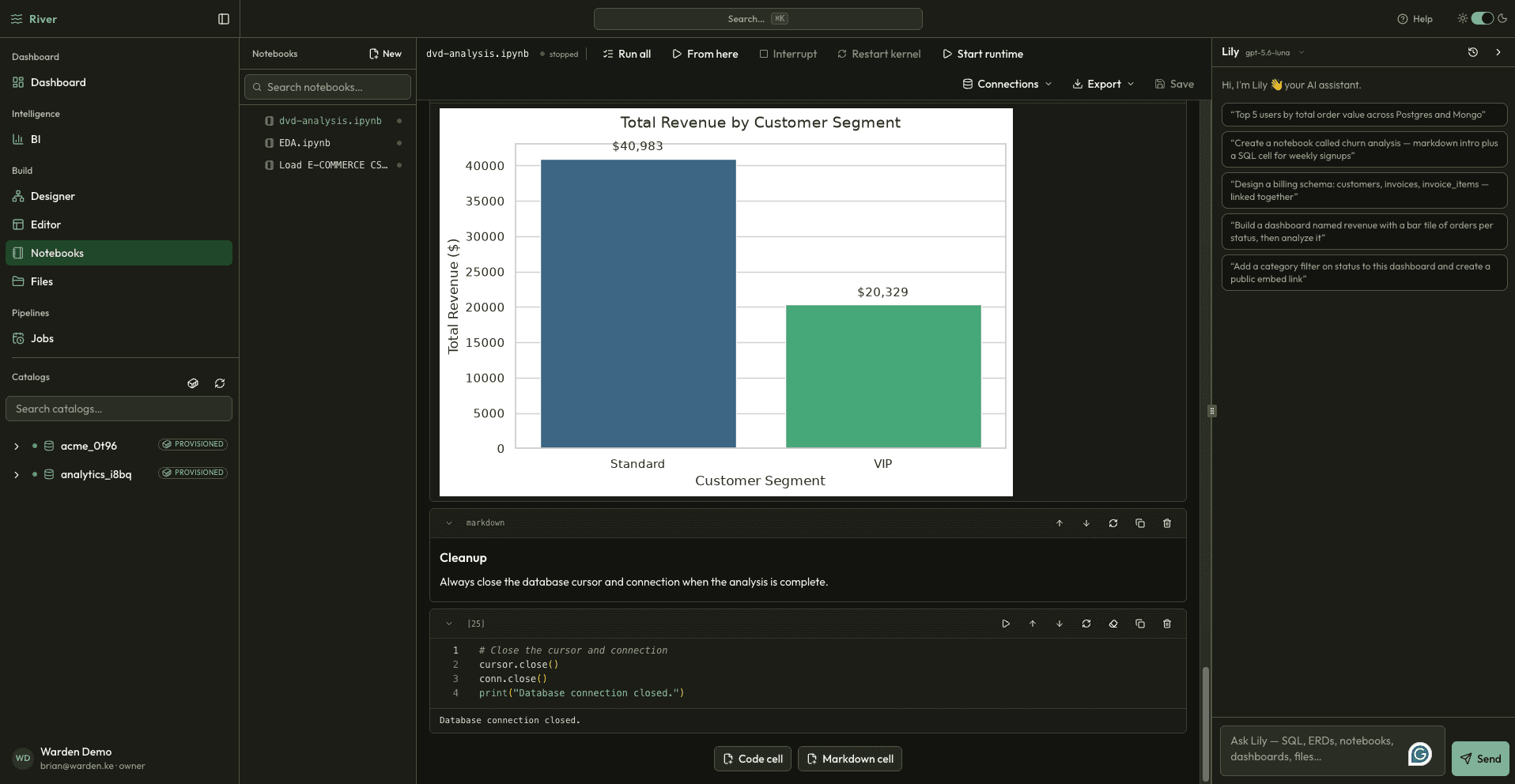This screenshot has width=1515, height=784.
Task: Move code cell [25] up
Action: 1033,624
